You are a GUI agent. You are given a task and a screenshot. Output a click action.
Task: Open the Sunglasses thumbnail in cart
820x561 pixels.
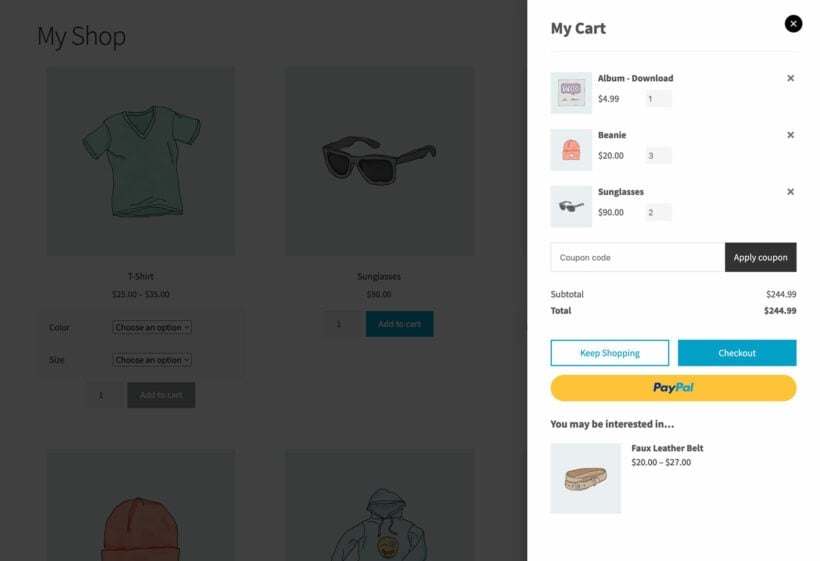pyautogui.click(x=571, y=207)
